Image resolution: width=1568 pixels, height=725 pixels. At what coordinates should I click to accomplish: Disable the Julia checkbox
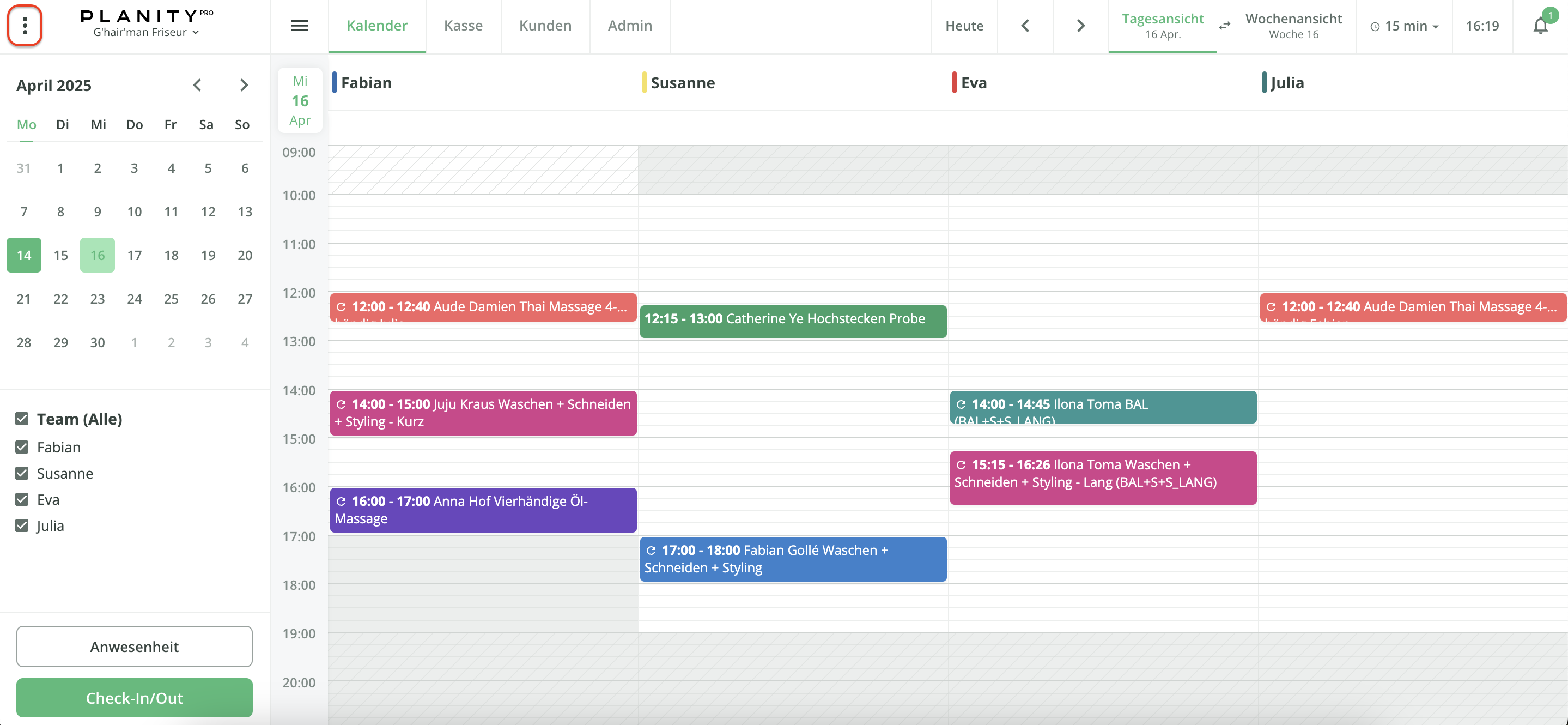(x=22, y=526)
